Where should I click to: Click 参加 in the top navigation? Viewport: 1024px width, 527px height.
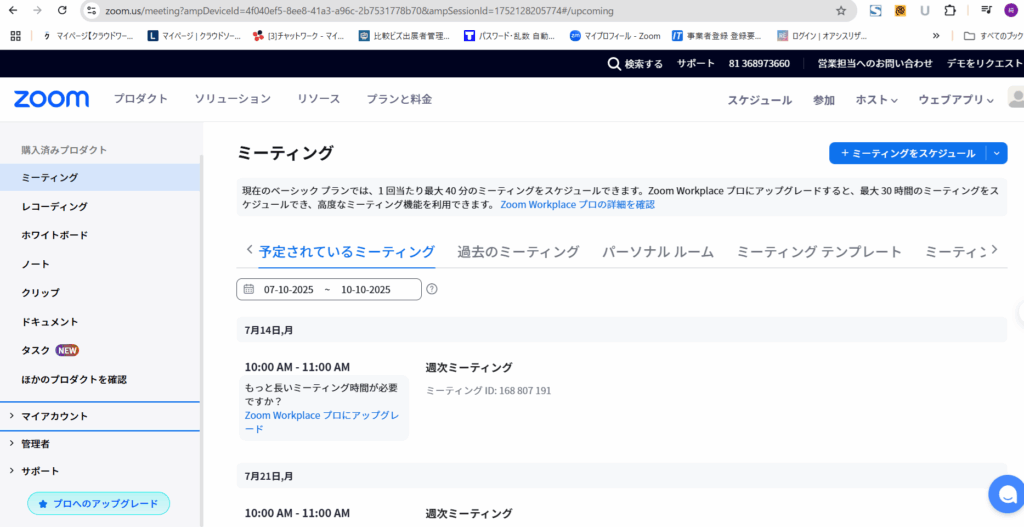[x=824, y=100]
